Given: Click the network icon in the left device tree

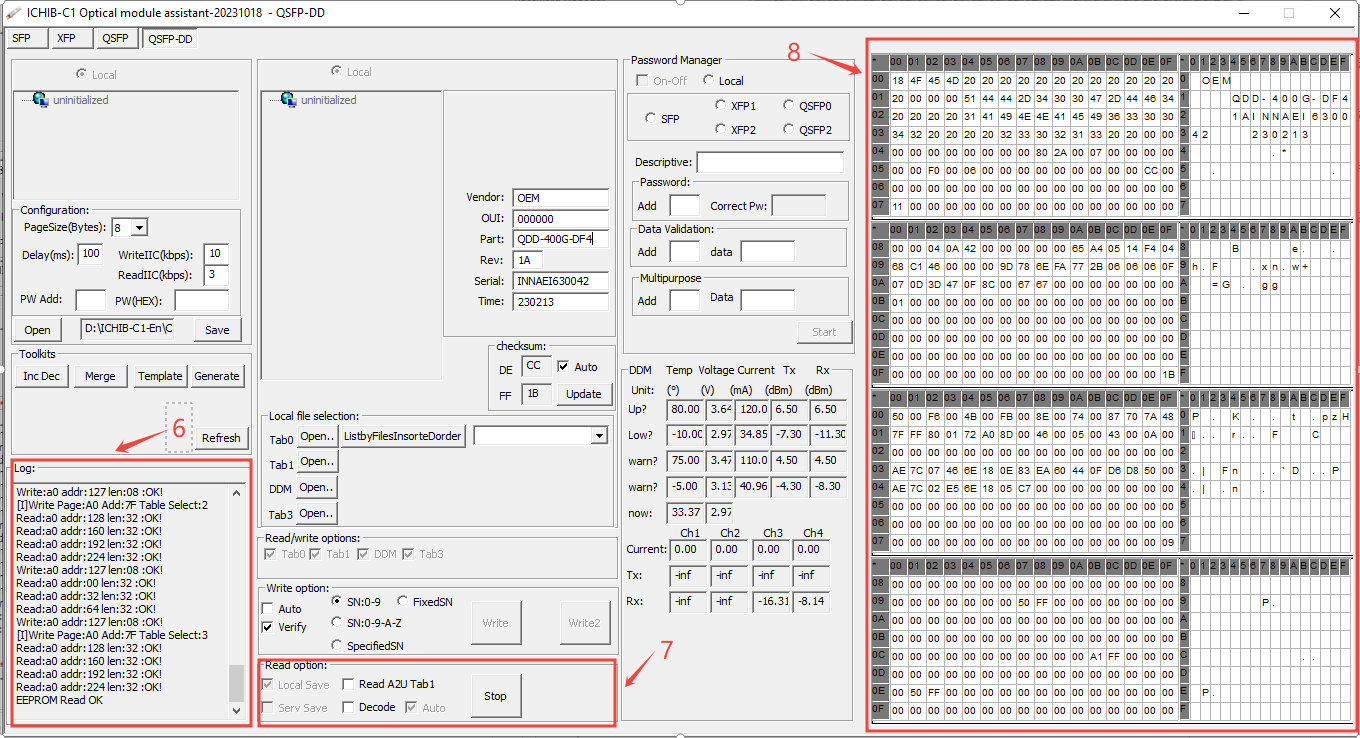Looking at the screenshot, I should [40, 100].
